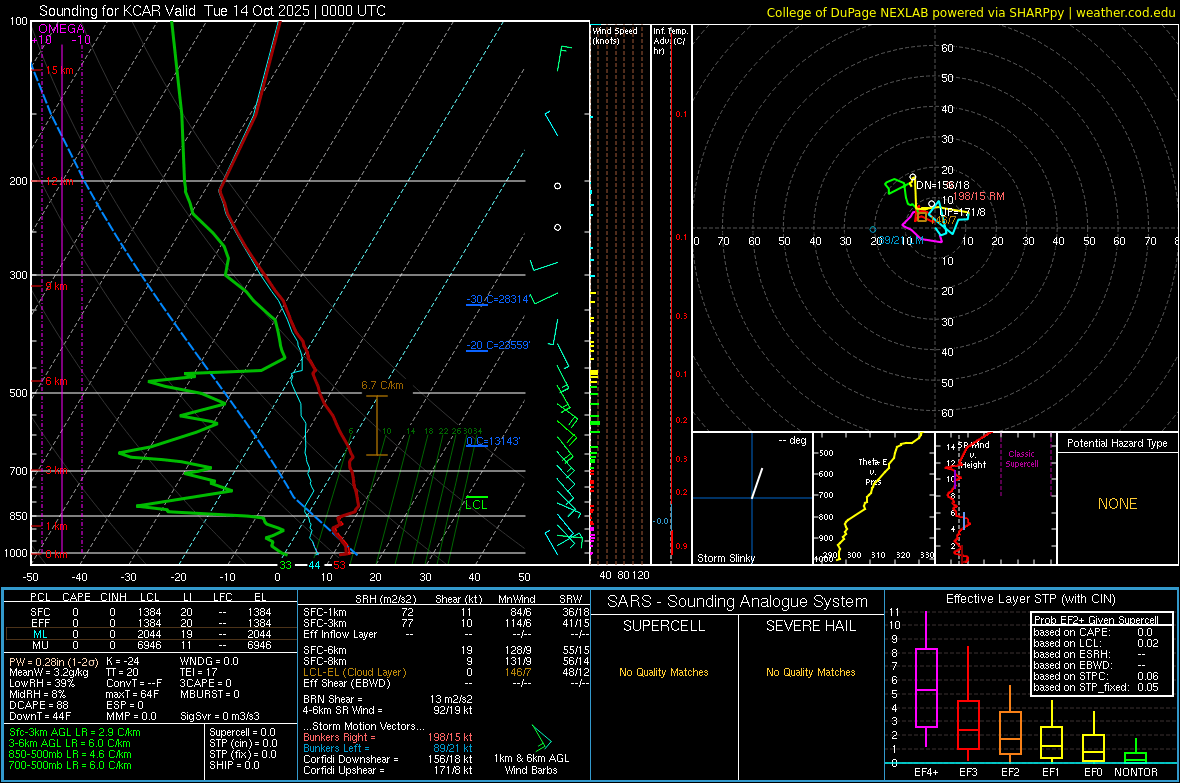This screenshot has width=1180, height=783.
Task: Click the 850 pressure level label
Action: [x=18, y=516]
